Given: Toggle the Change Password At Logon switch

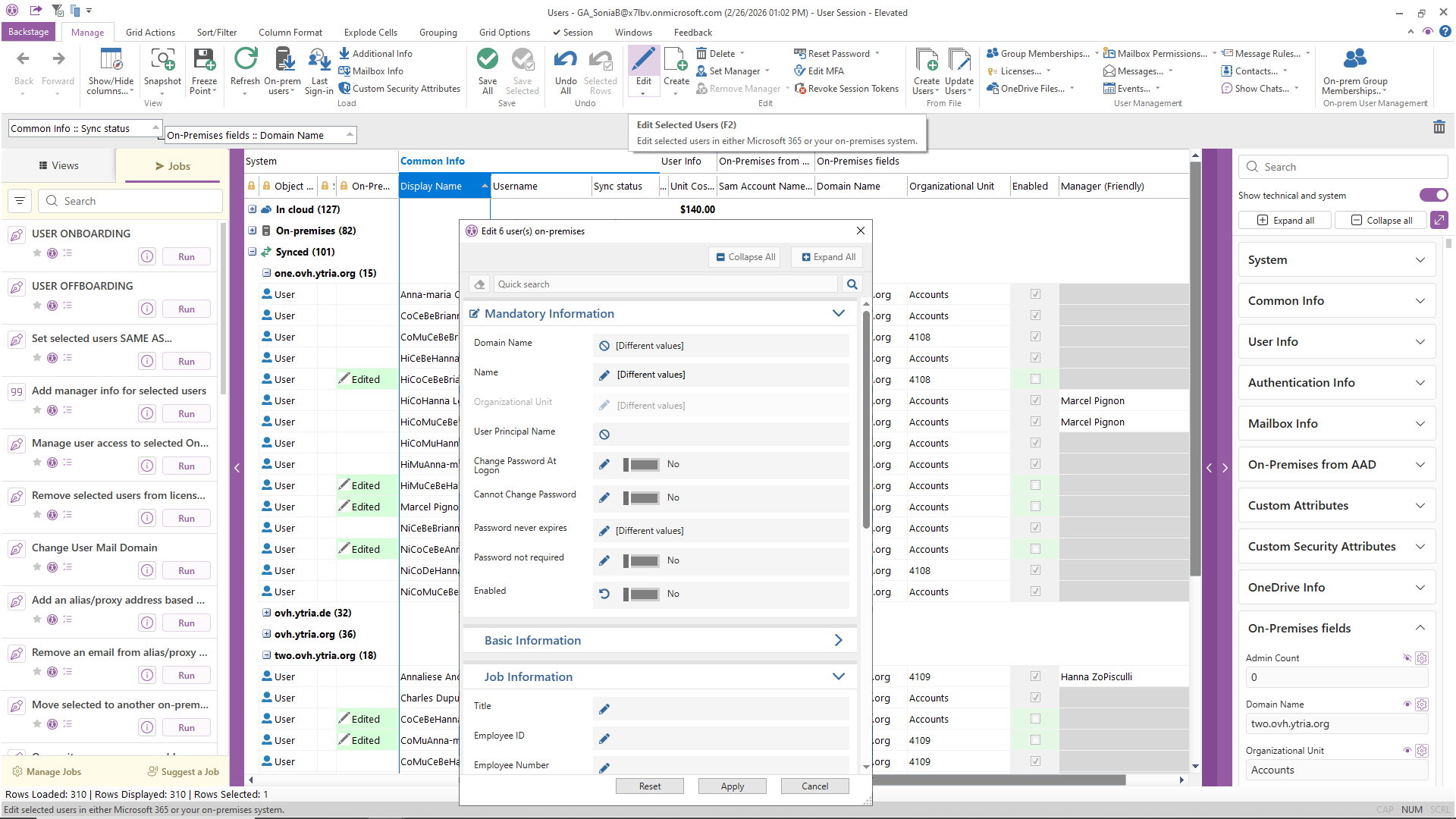Looking at the screenshot, I should point(642,465).
